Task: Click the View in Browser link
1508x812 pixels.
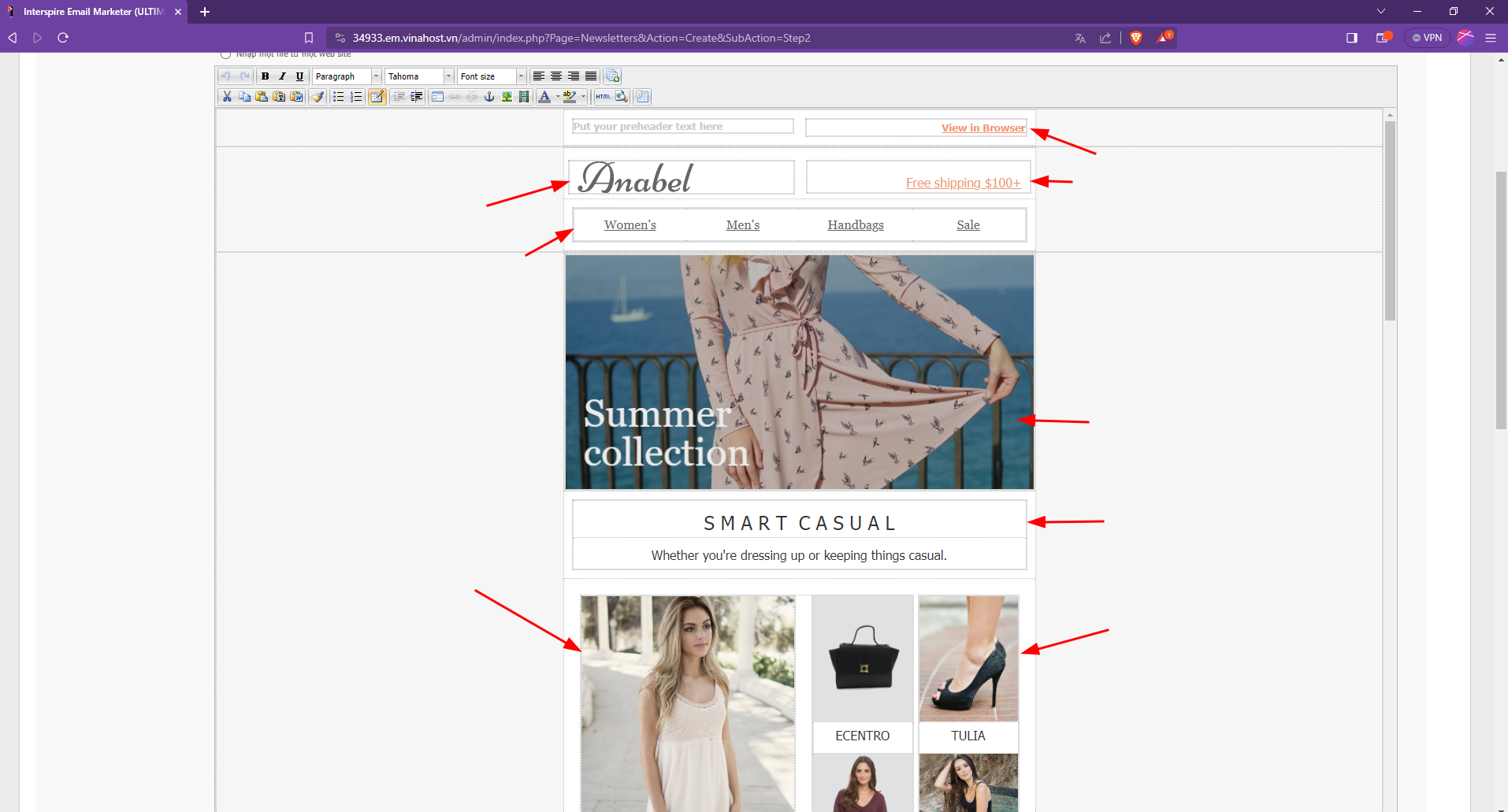Action: [x=982, y=128]
